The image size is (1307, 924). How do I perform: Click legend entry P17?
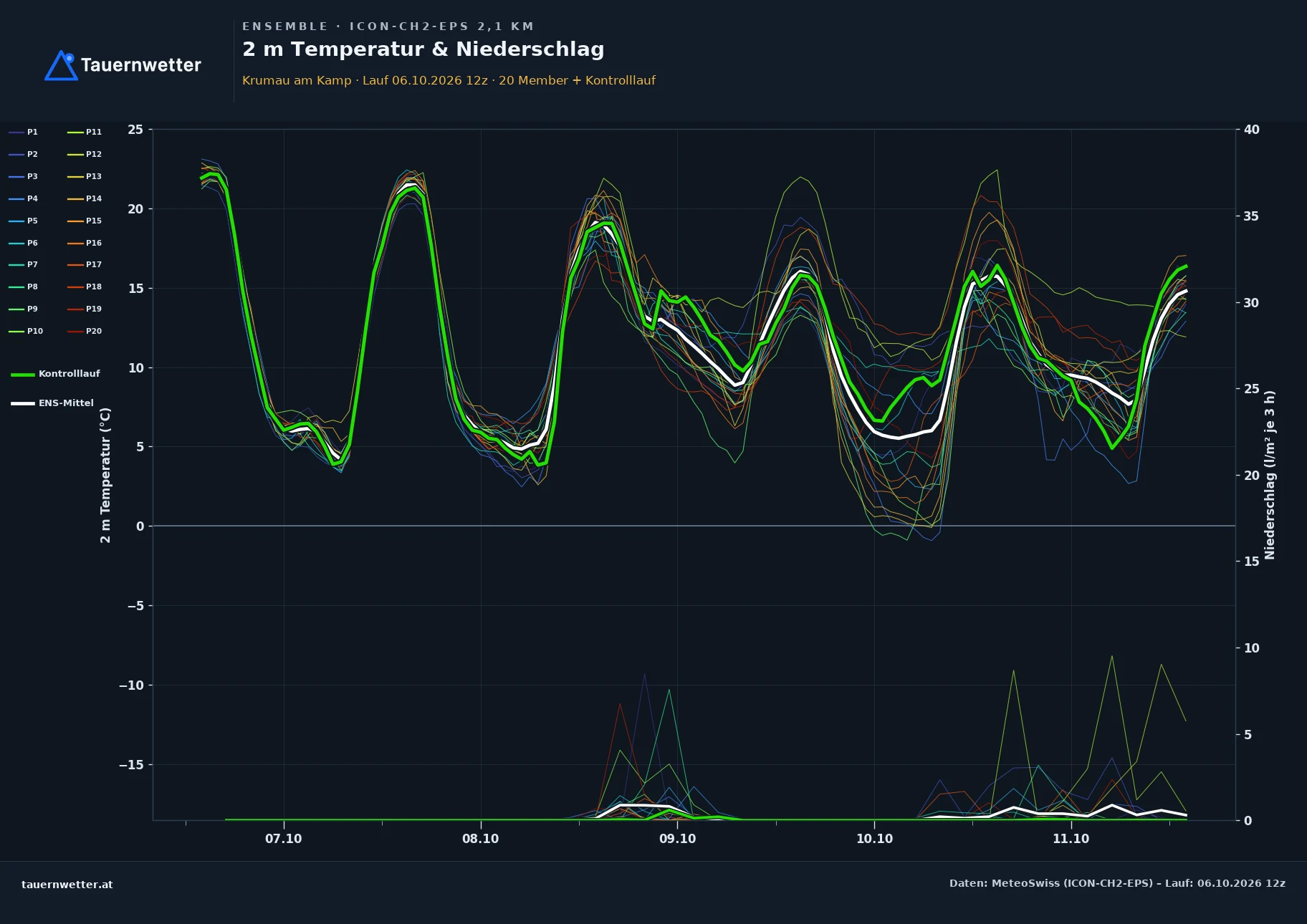click(x=85, y=264)
